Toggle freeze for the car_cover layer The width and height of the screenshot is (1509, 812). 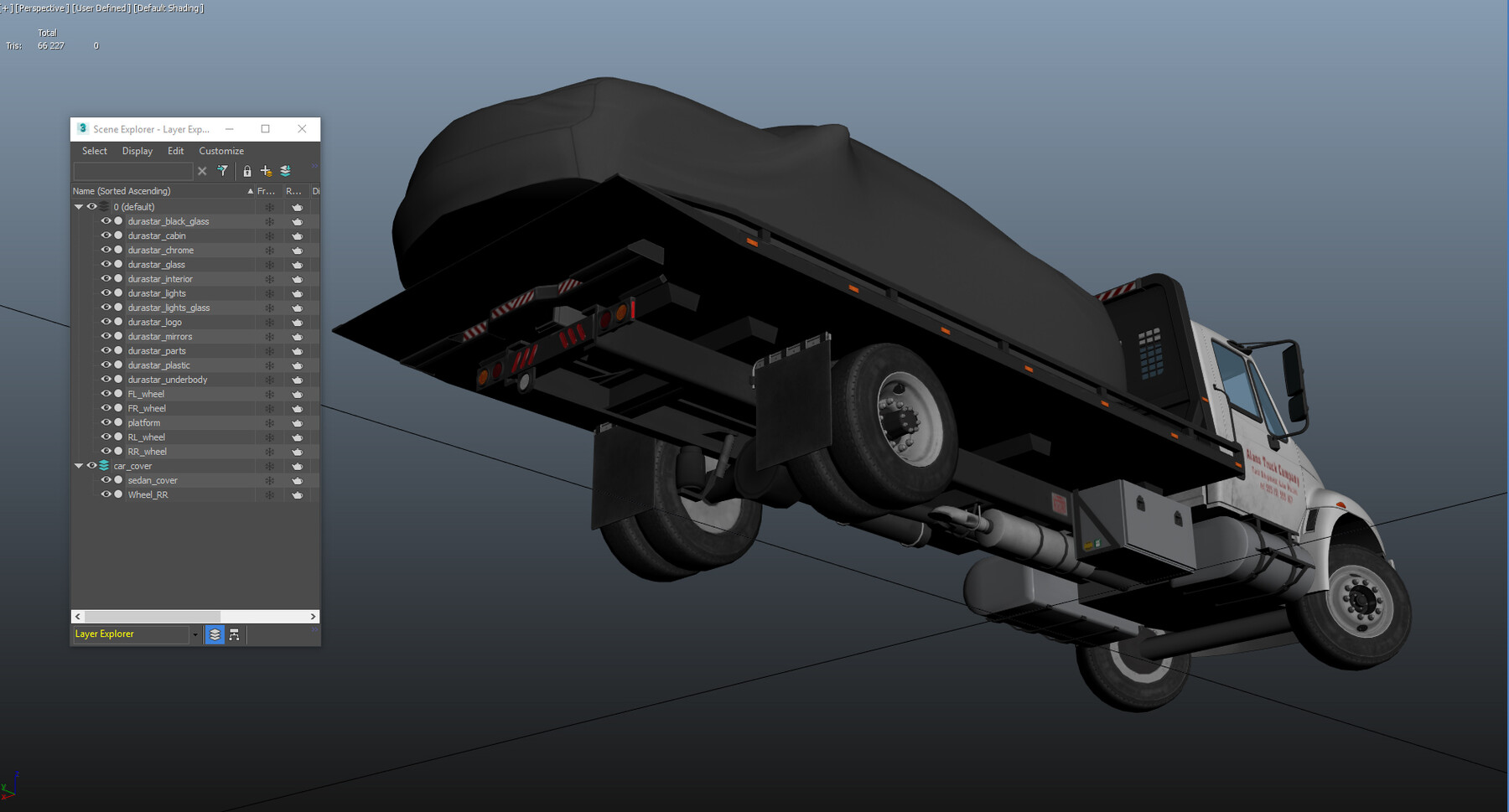click(270, 466)
